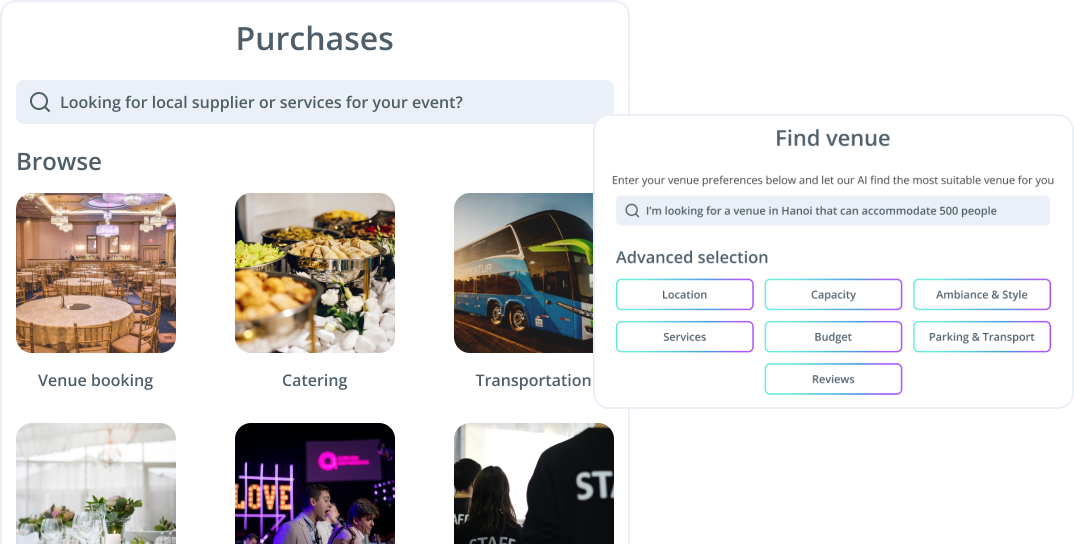Click the Purchases search magnifier icon
The width and height of the screenshot is (1074, 544).
coord(40,102)
